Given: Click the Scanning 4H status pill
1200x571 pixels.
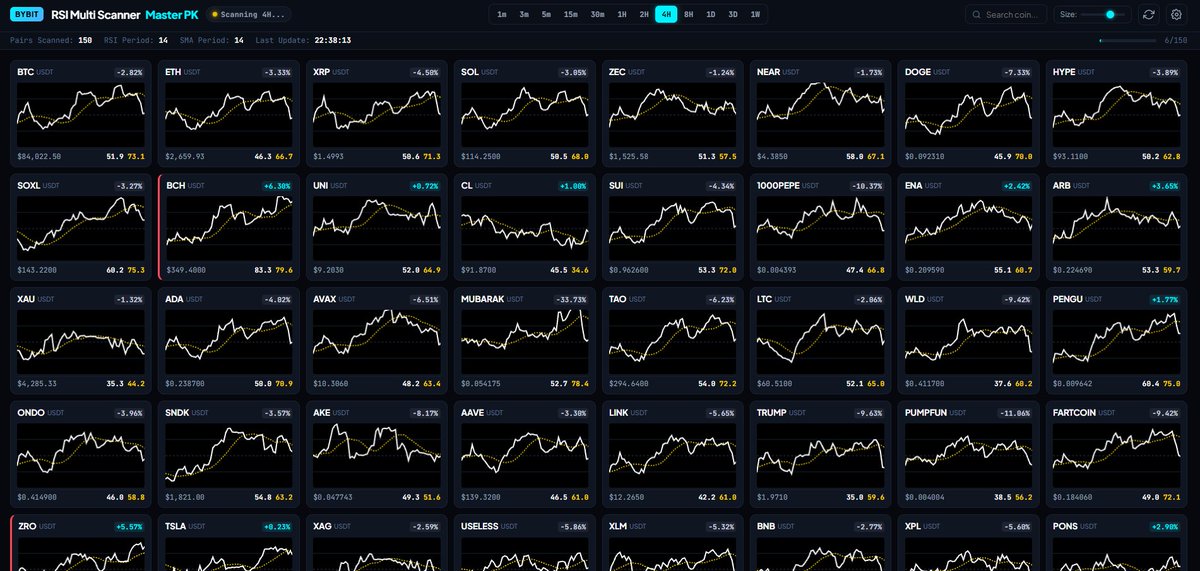Looking at the screenshot, I should 247,14.
